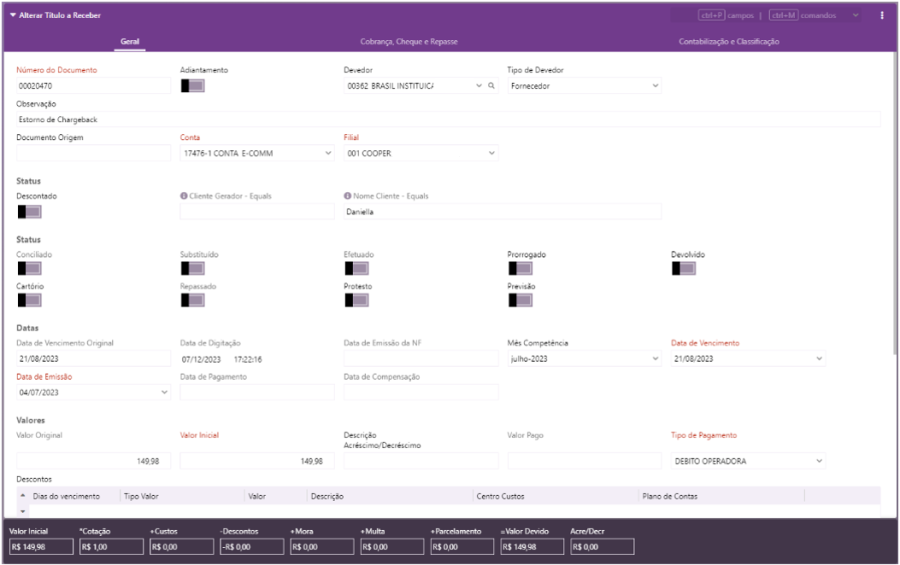Open the Data de Emissão date dropdown
900x565 pixels.
click(164, 393)
